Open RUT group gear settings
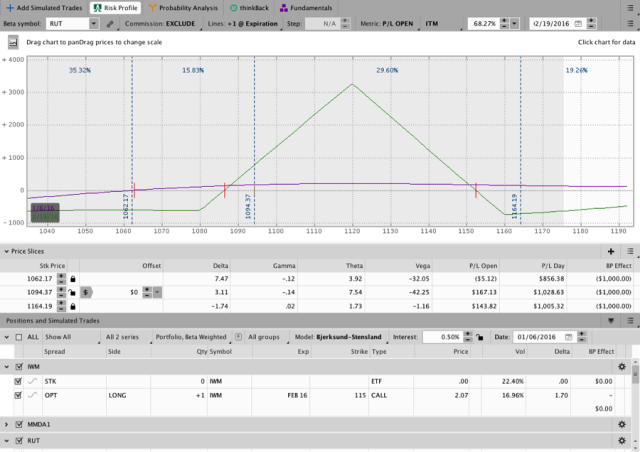 click(x=622, y=441)
